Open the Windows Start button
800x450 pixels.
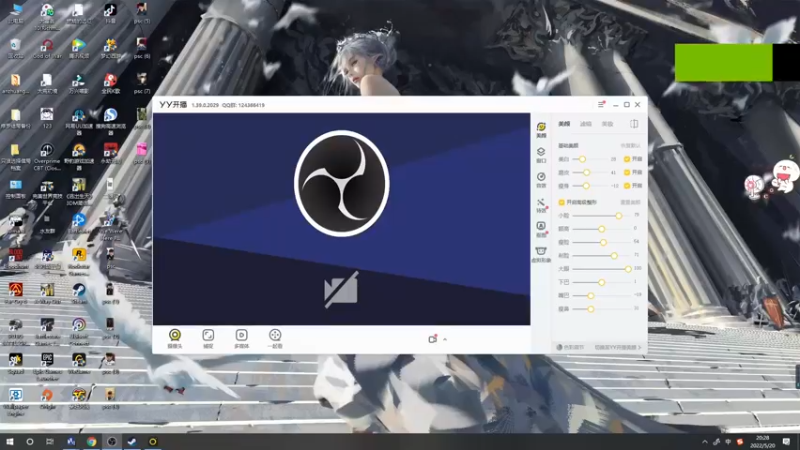click(10, 442)
